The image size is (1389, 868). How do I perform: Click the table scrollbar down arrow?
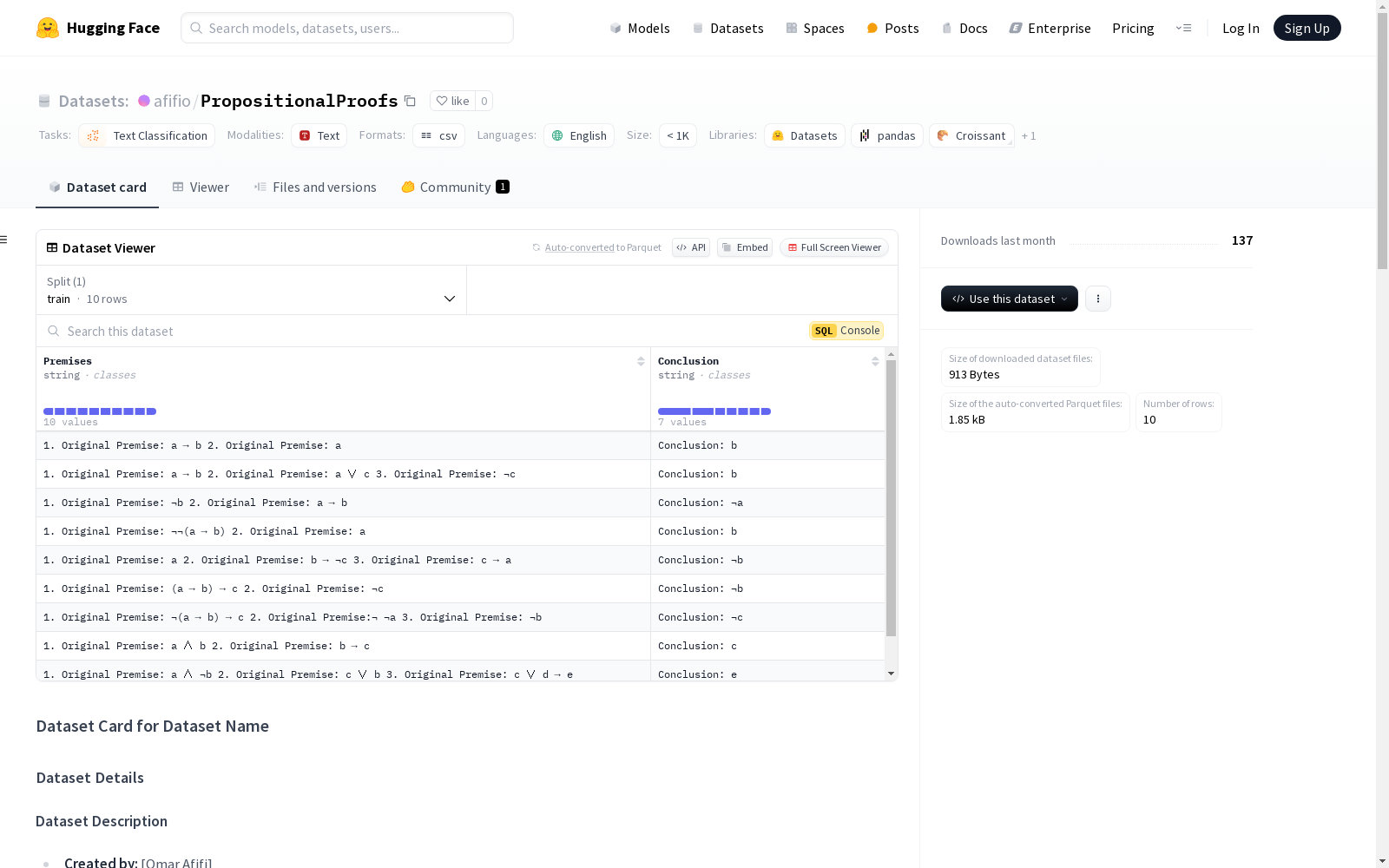pos(891,674)
